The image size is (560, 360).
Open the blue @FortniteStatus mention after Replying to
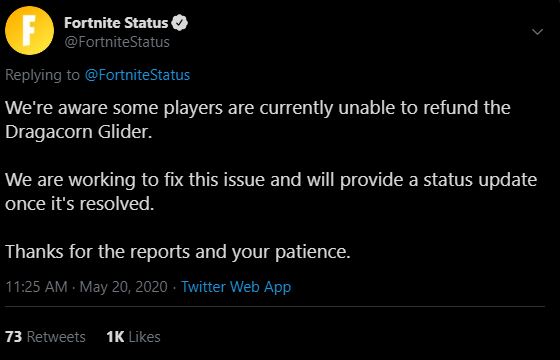pyautogui.click(x=138, y=75)
